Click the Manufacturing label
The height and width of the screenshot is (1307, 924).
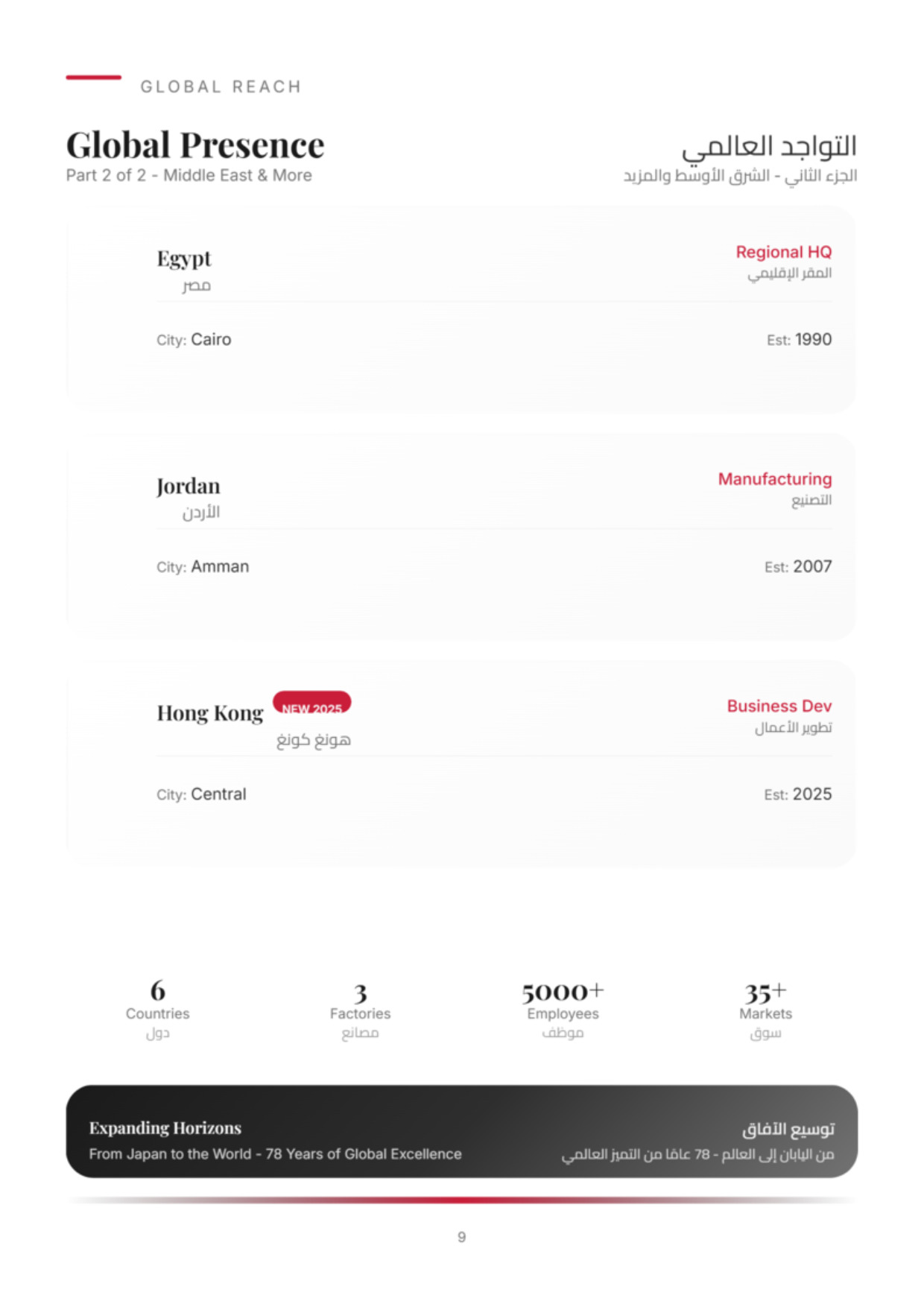pos(774,479)
